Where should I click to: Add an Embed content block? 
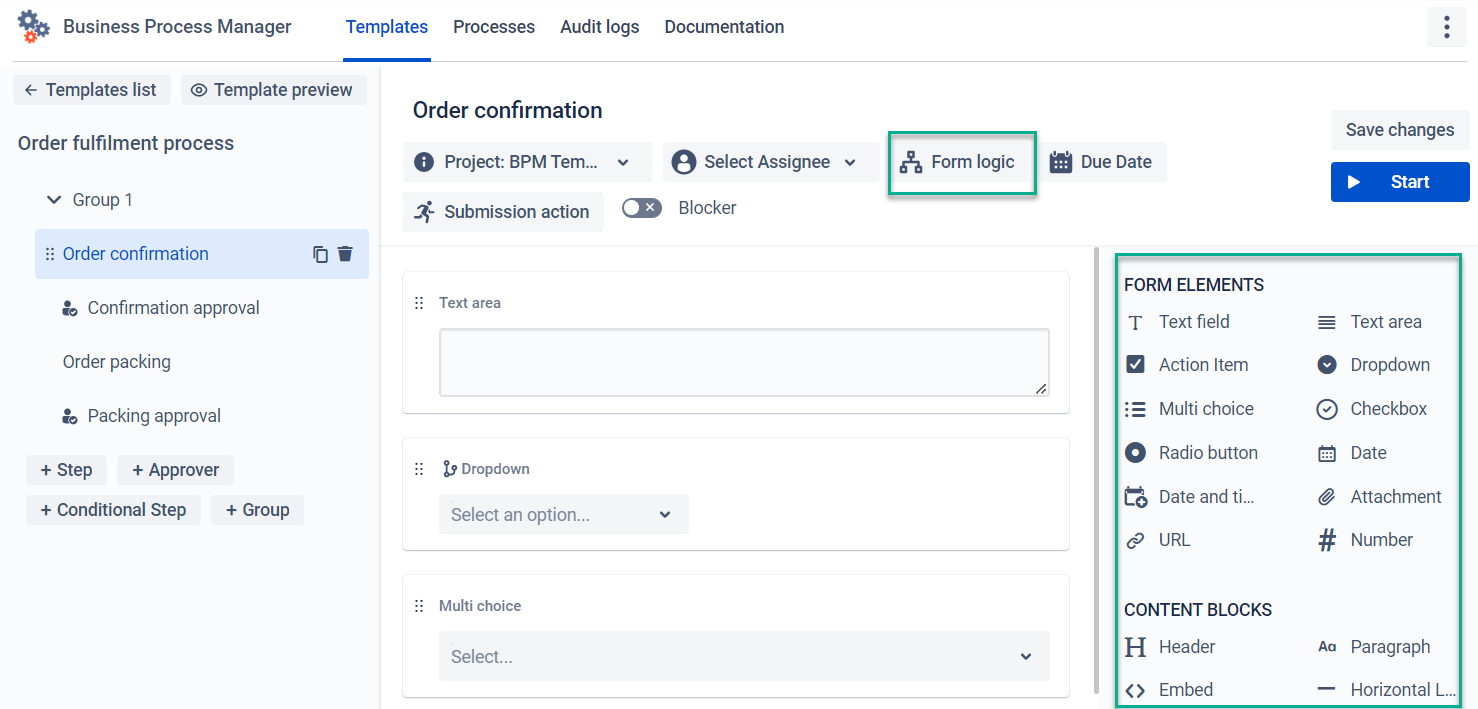(1184, 689)
